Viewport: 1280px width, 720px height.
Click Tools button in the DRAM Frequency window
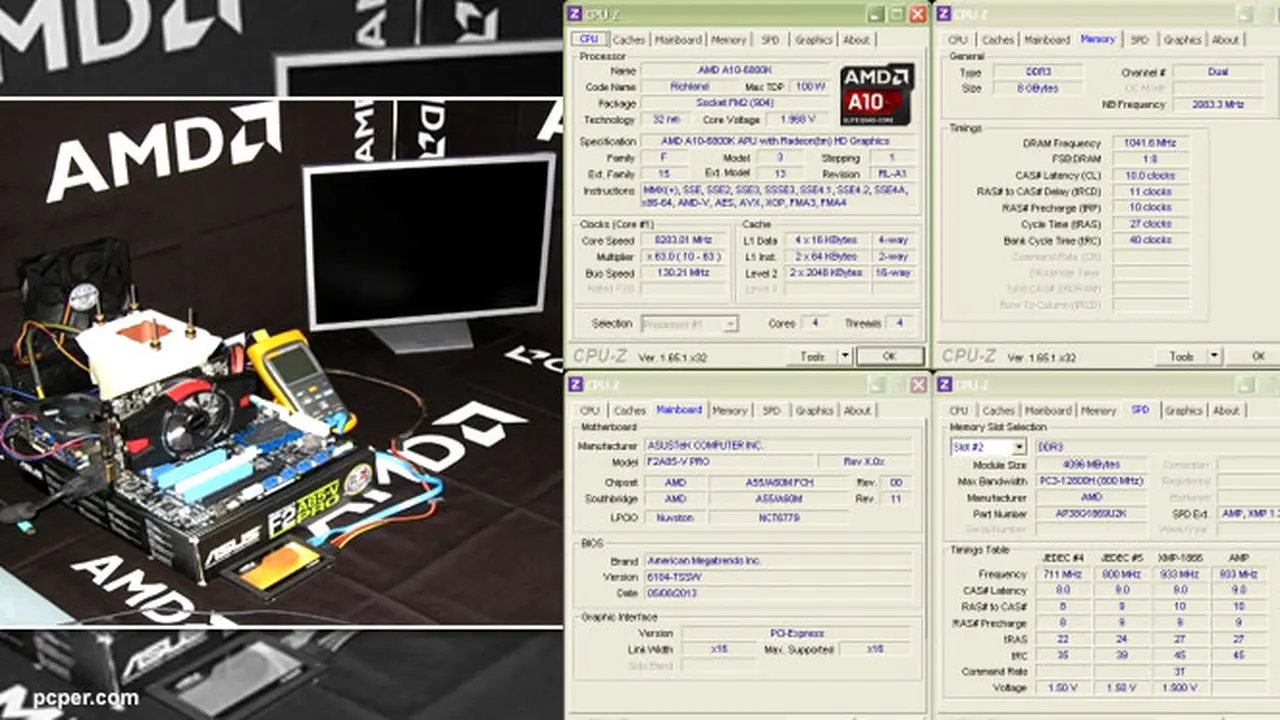pos(1181,356)
